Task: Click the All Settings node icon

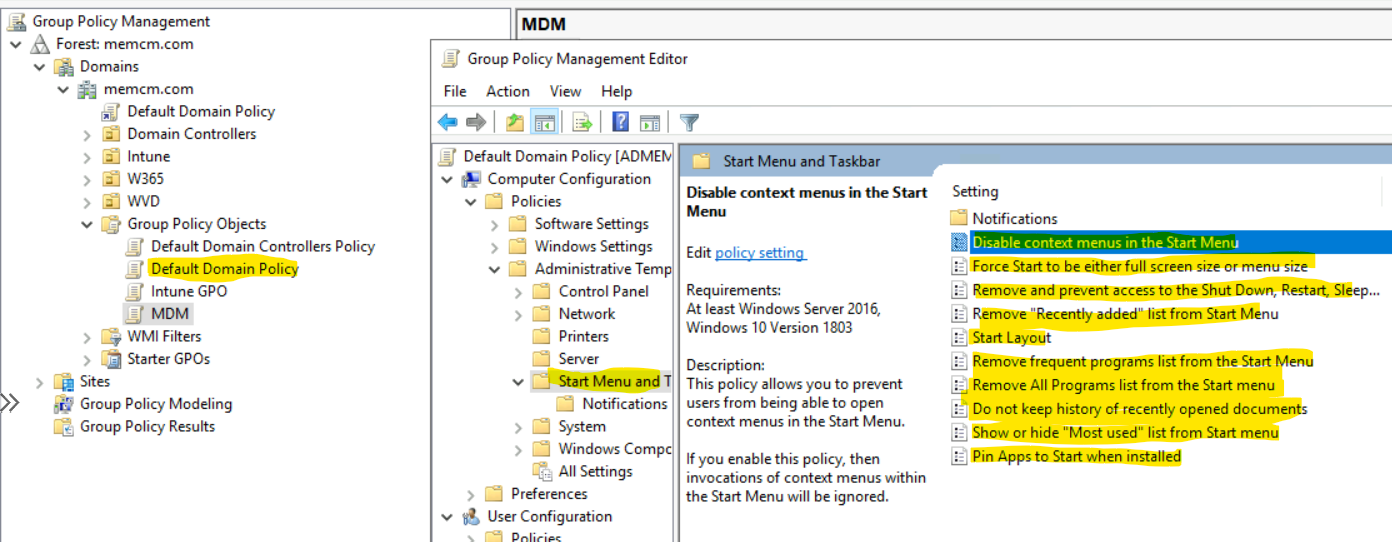Action: click(x=542, y=471)
